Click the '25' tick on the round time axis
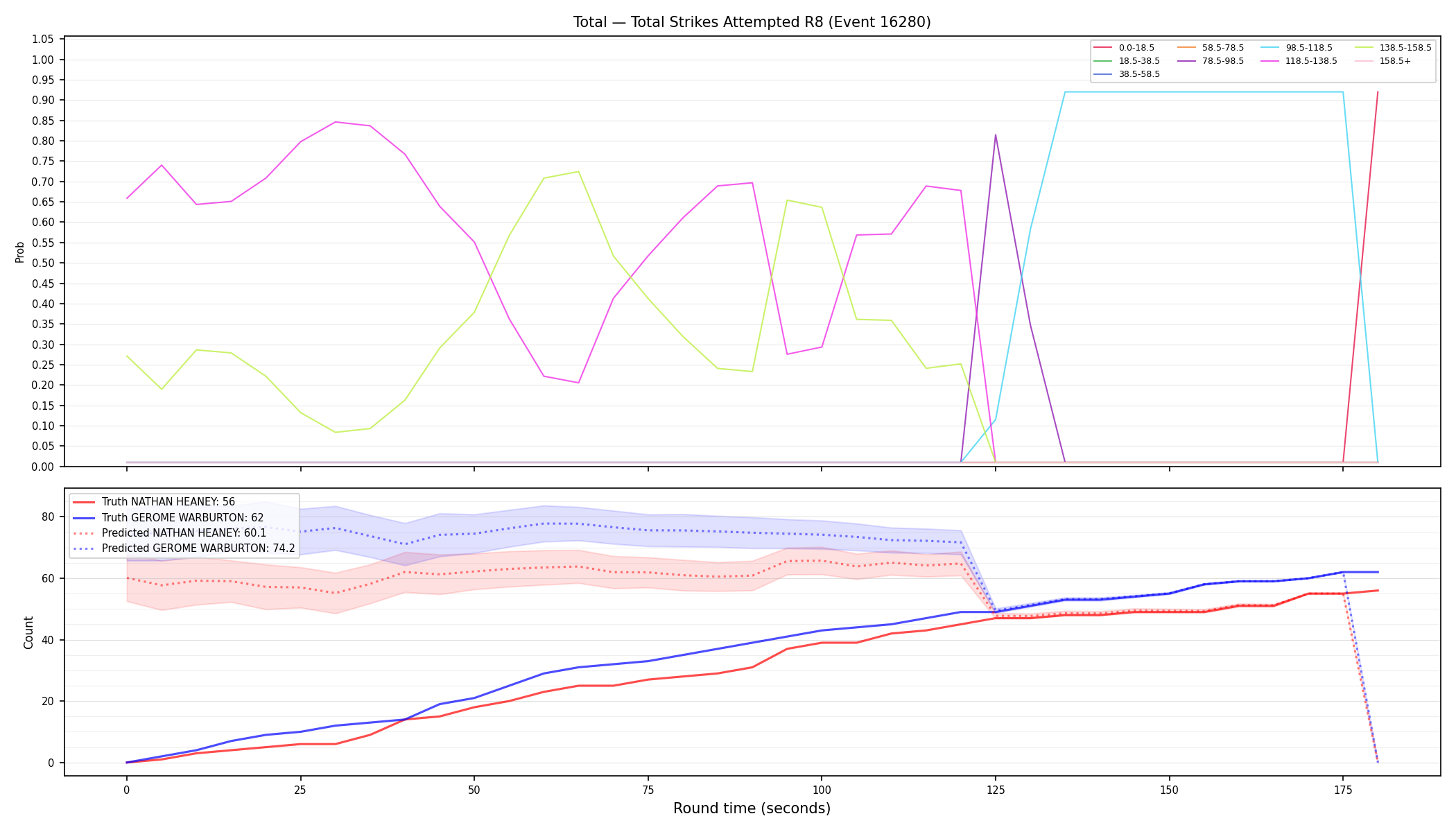 (300, 790)
